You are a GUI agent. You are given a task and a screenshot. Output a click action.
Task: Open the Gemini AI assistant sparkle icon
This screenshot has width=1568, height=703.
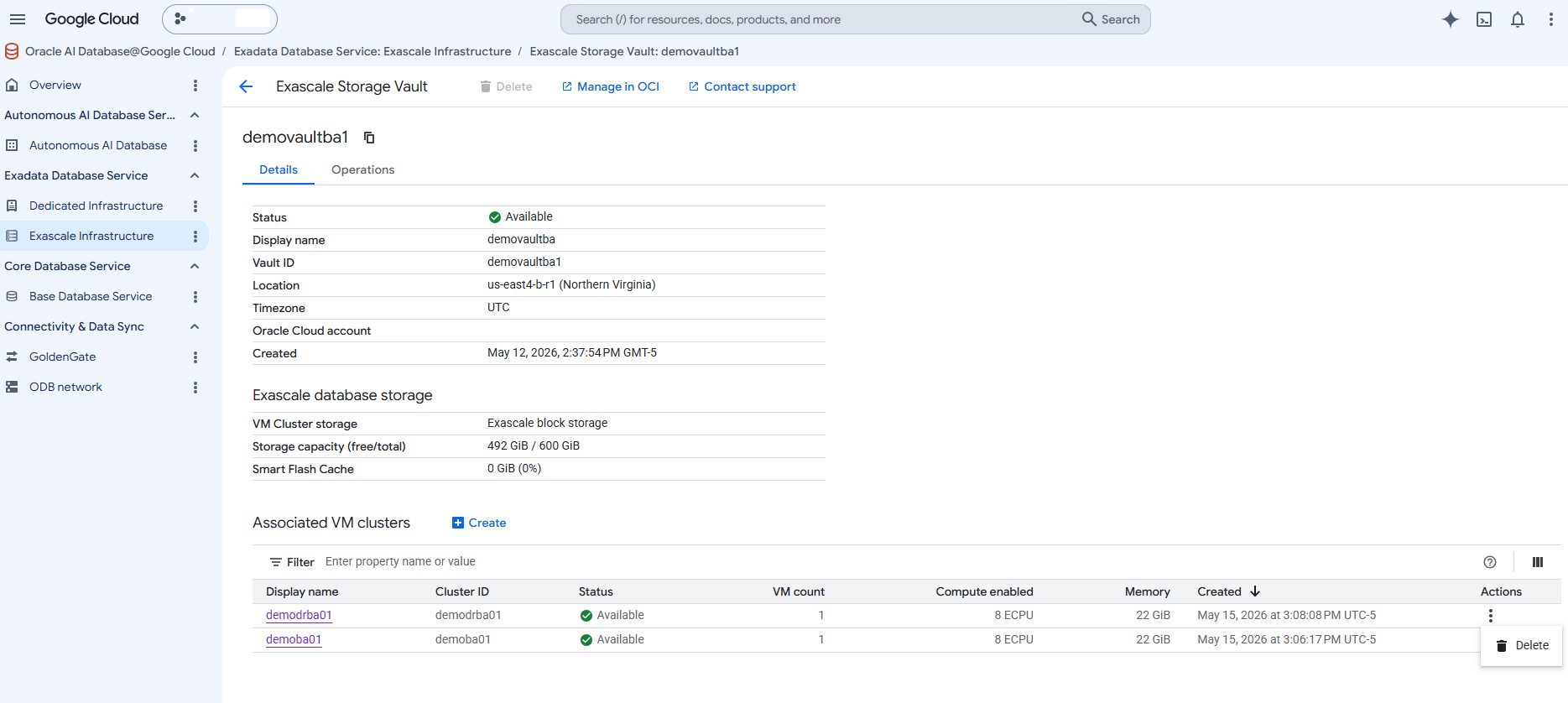[1451, 19]
